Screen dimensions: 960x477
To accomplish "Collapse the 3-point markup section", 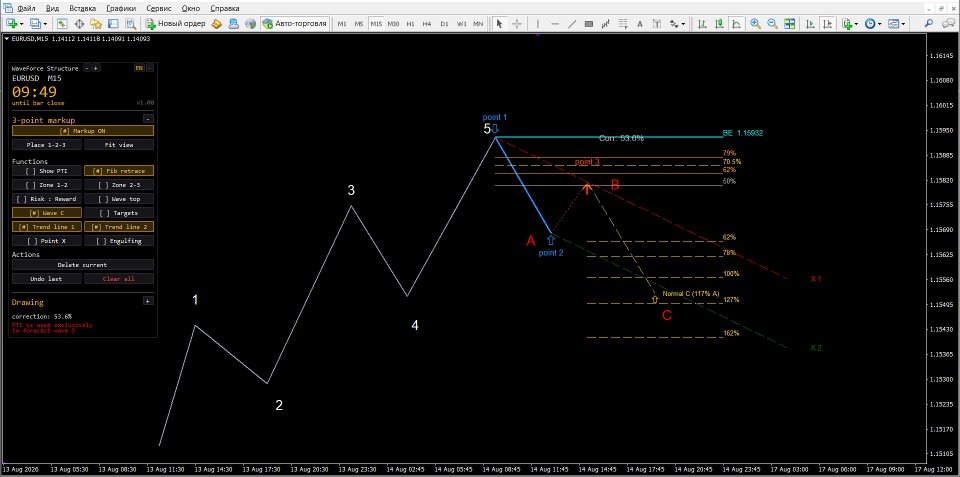I will [148, 119].
